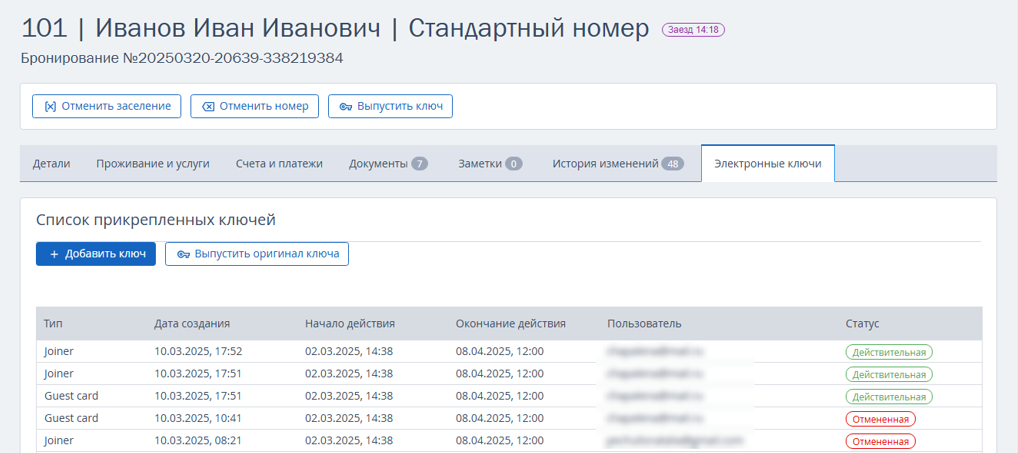Click the Дата создания column header
Screen dimensions: 1018x453
click(x=192, y=323)
